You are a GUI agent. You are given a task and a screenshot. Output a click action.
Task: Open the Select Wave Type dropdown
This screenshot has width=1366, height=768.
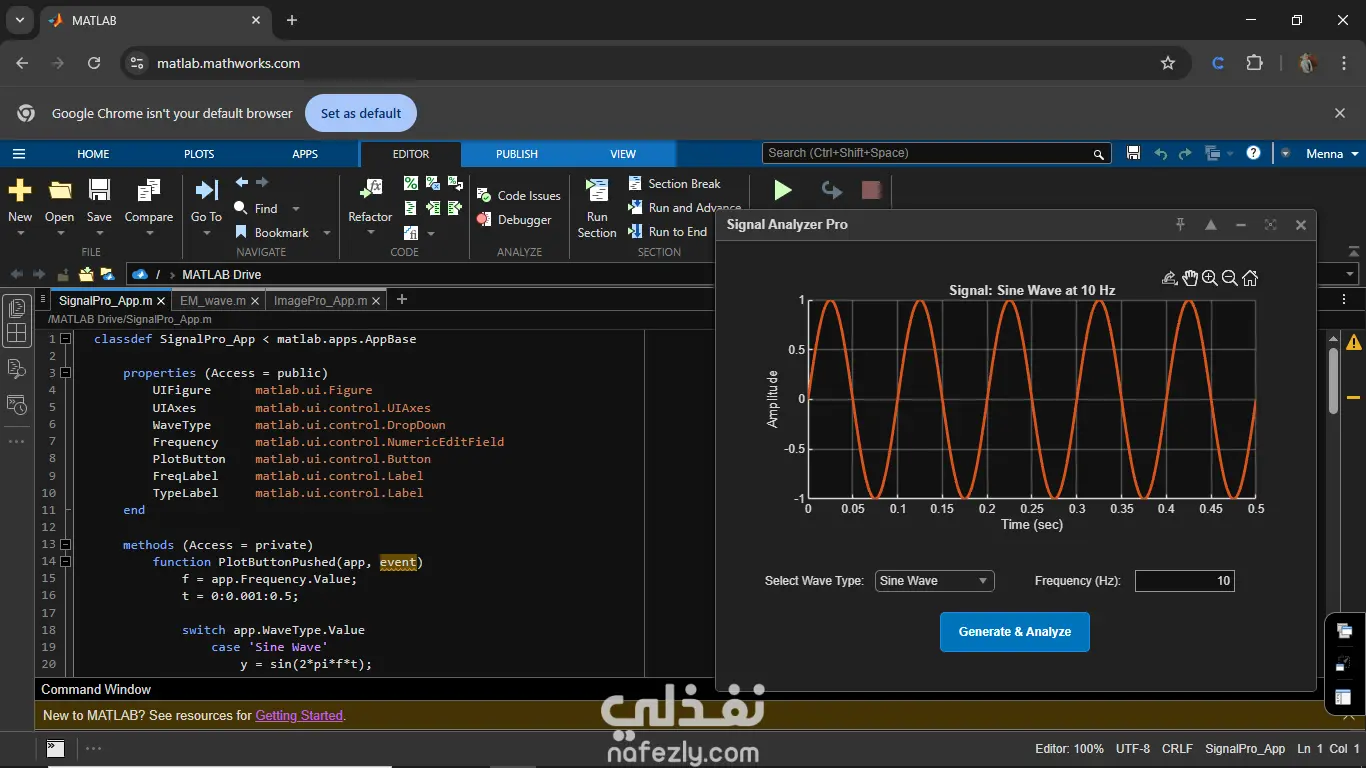[934, 581]
